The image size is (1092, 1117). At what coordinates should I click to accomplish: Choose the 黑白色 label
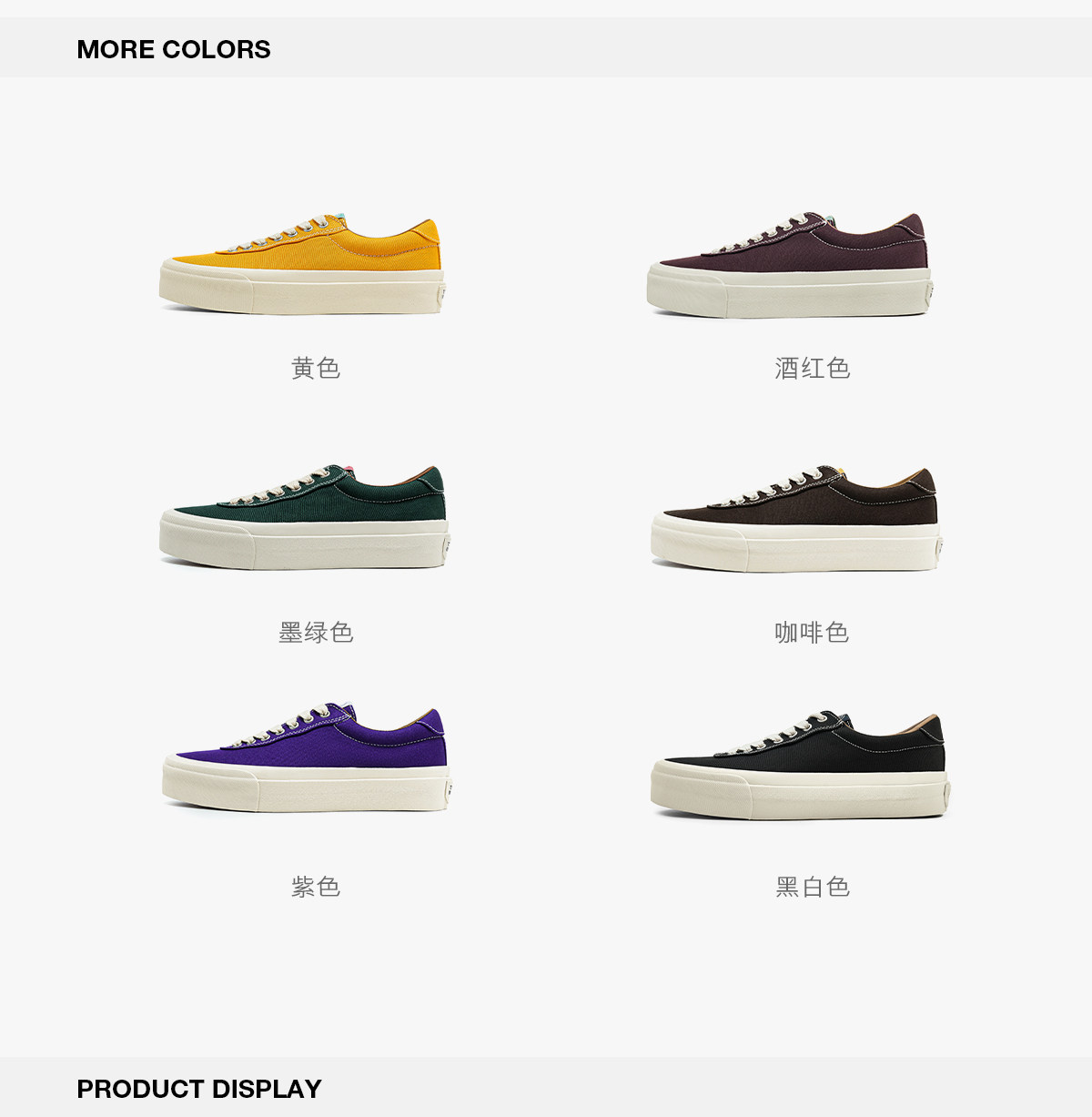[812, 887]
